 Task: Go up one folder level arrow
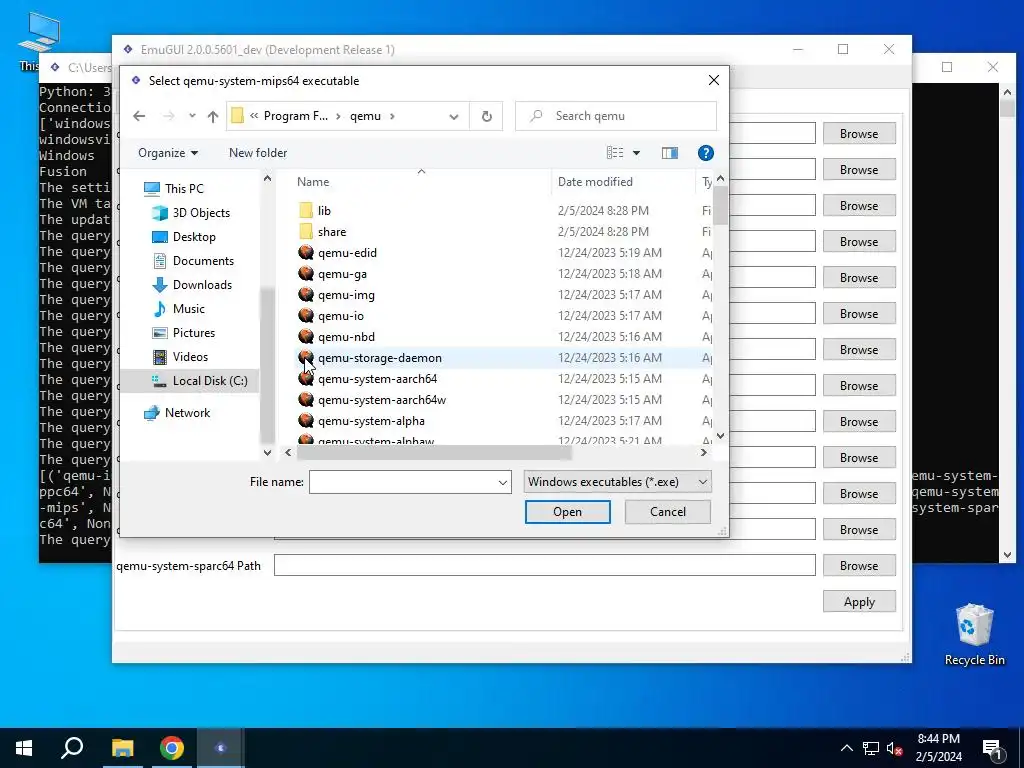point(213,116)
